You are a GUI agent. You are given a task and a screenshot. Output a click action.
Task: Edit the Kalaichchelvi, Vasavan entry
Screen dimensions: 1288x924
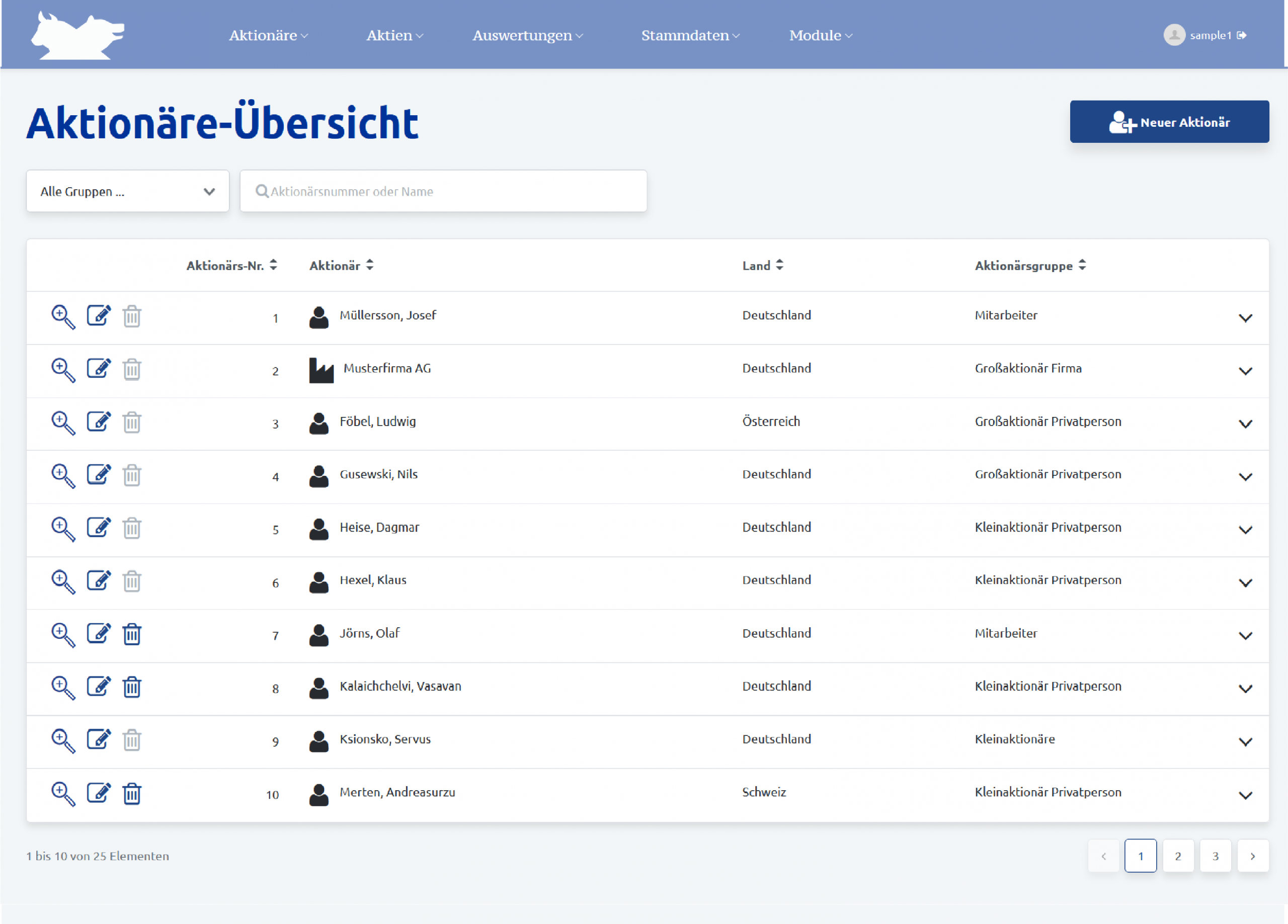click(99, 686)
